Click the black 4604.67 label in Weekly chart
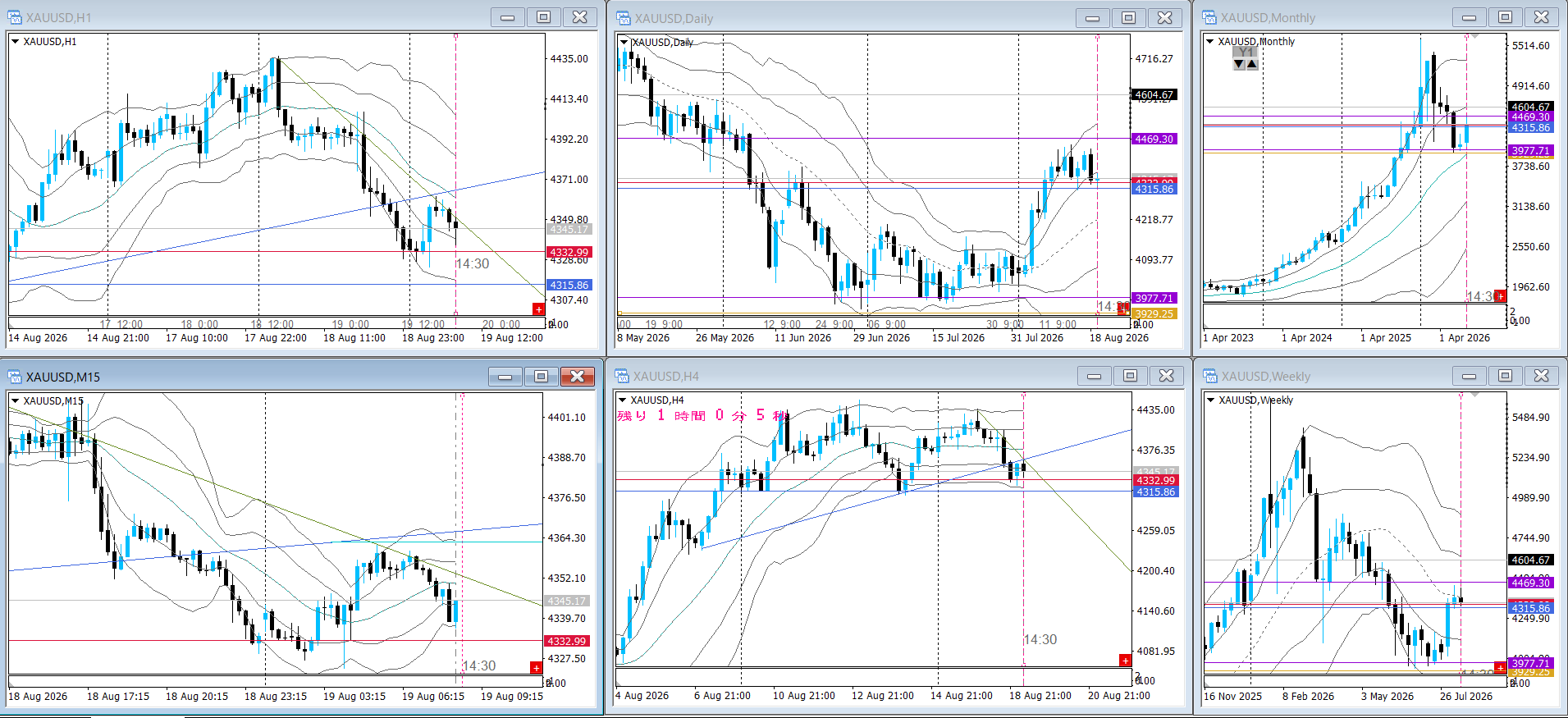The image size is (1568, 718). pyautogui.click(x=1530, y=560)
